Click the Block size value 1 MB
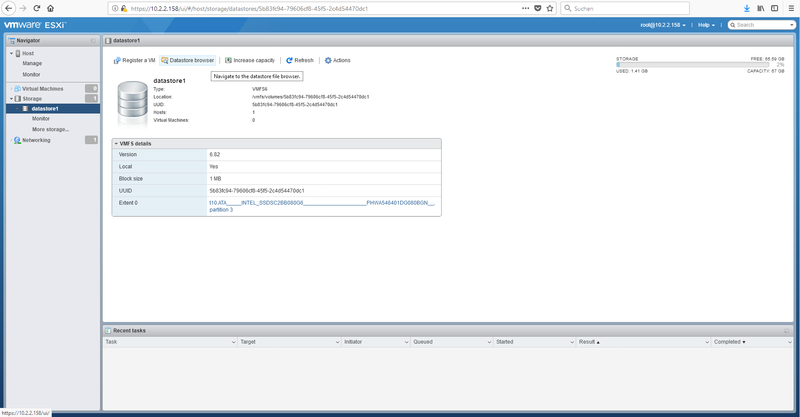The width and height of the screenshot is (800, 417). click(215, 179)
